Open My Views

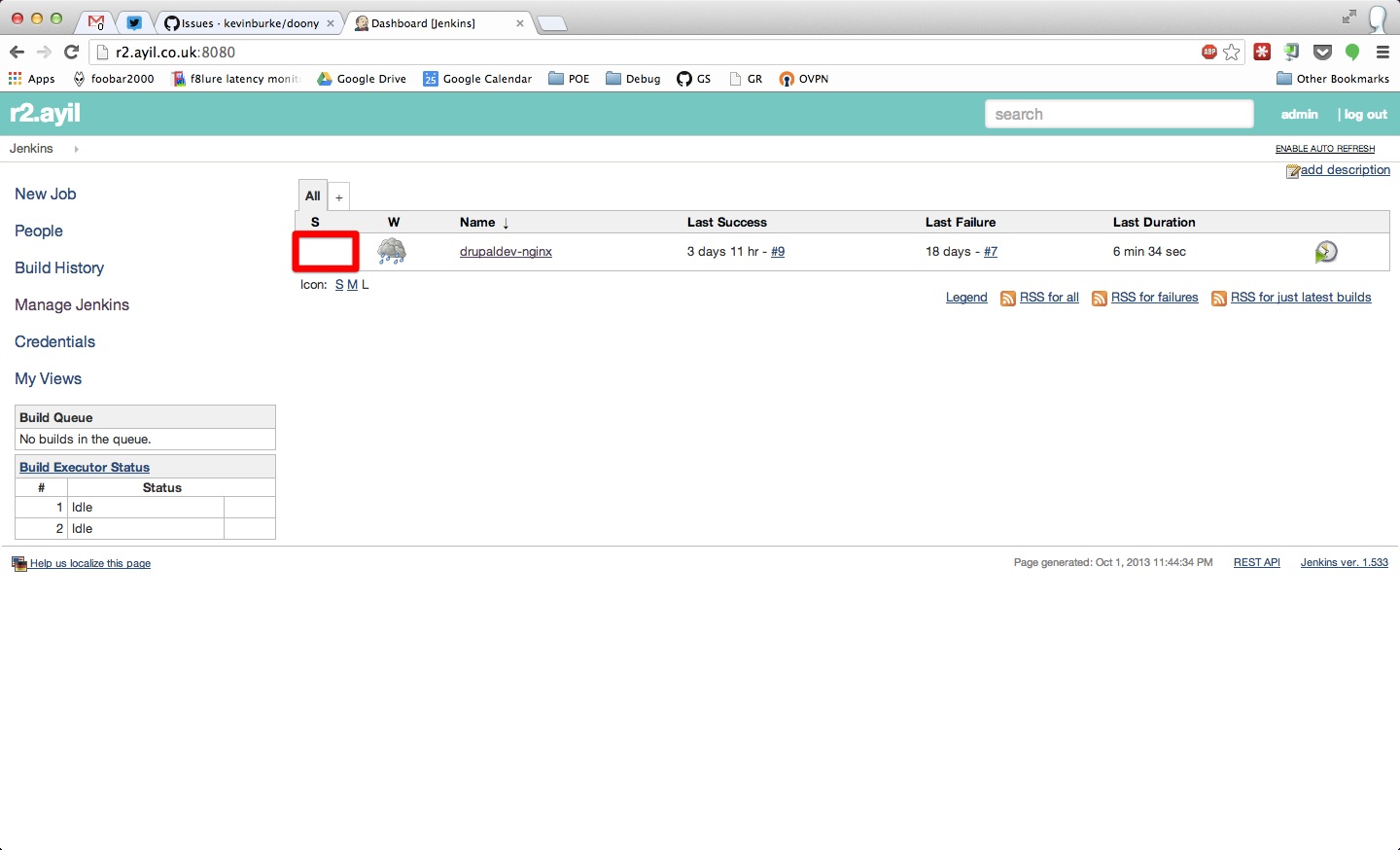click(49, 379)
